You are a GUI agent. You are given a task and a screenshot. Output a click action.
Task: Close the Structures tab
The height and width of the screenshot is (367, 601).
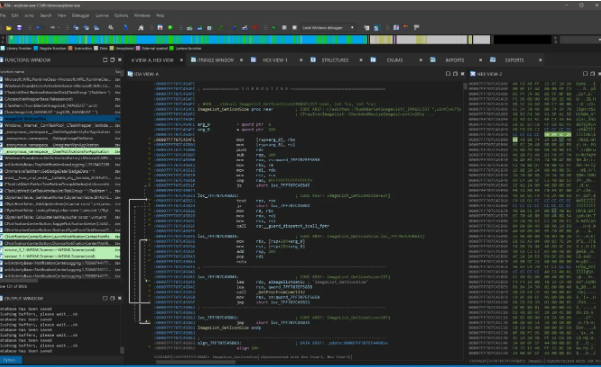coord(361,60)
